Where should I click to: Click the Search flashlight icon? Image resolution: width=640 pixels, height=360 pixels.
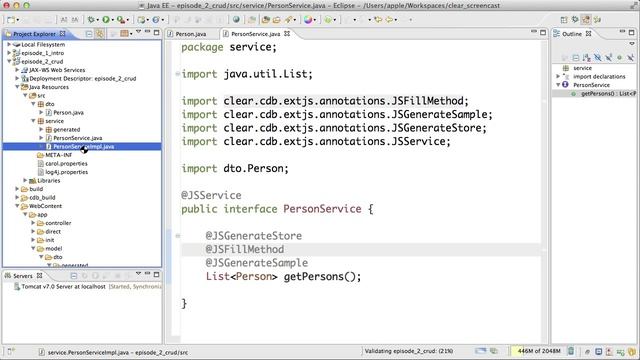(x=289, y=20)
